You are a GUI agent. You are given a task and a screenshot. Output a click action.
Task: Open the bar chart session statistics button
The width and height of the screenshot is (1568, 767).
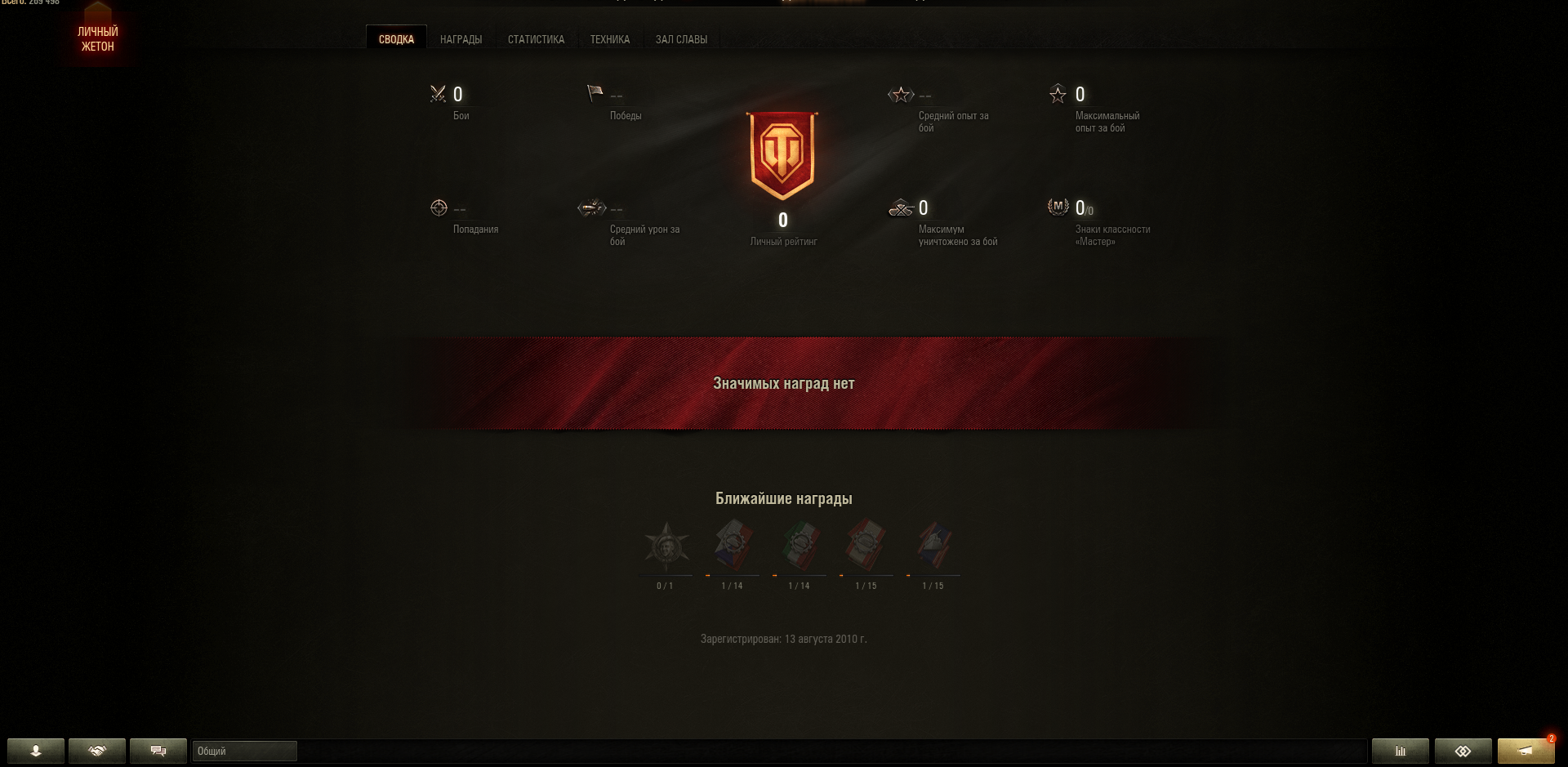[1401, 751]
